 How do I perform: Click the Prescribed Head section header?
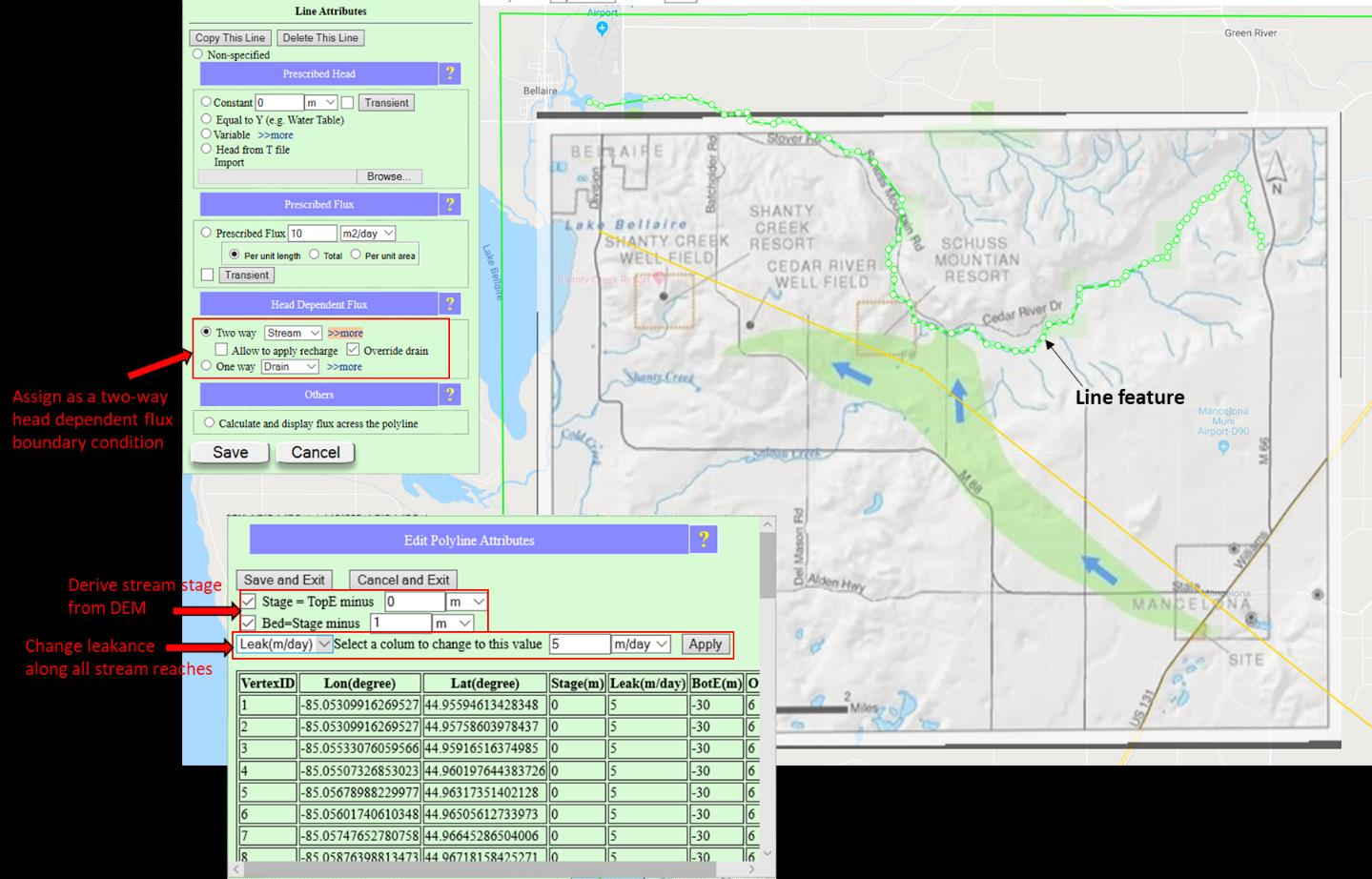pos(319,73)
